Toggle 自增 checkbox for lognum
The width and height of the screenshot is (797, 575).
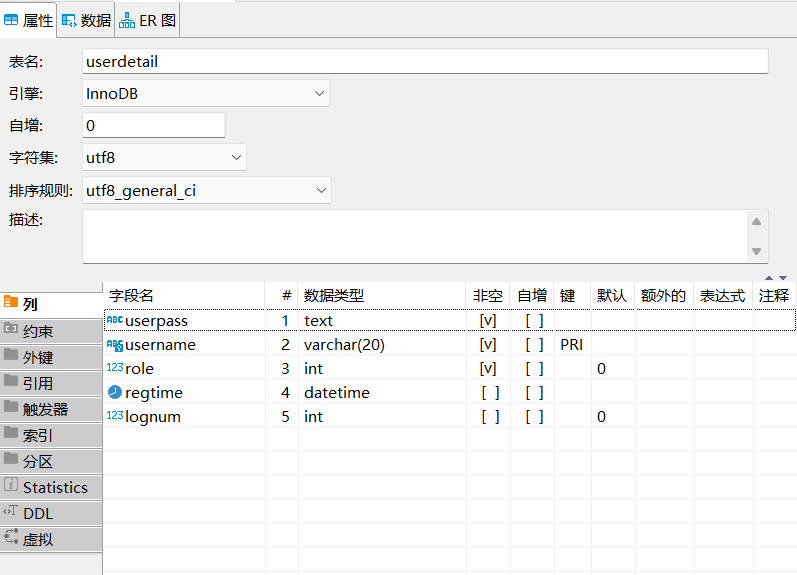click(x=535, y=416)
